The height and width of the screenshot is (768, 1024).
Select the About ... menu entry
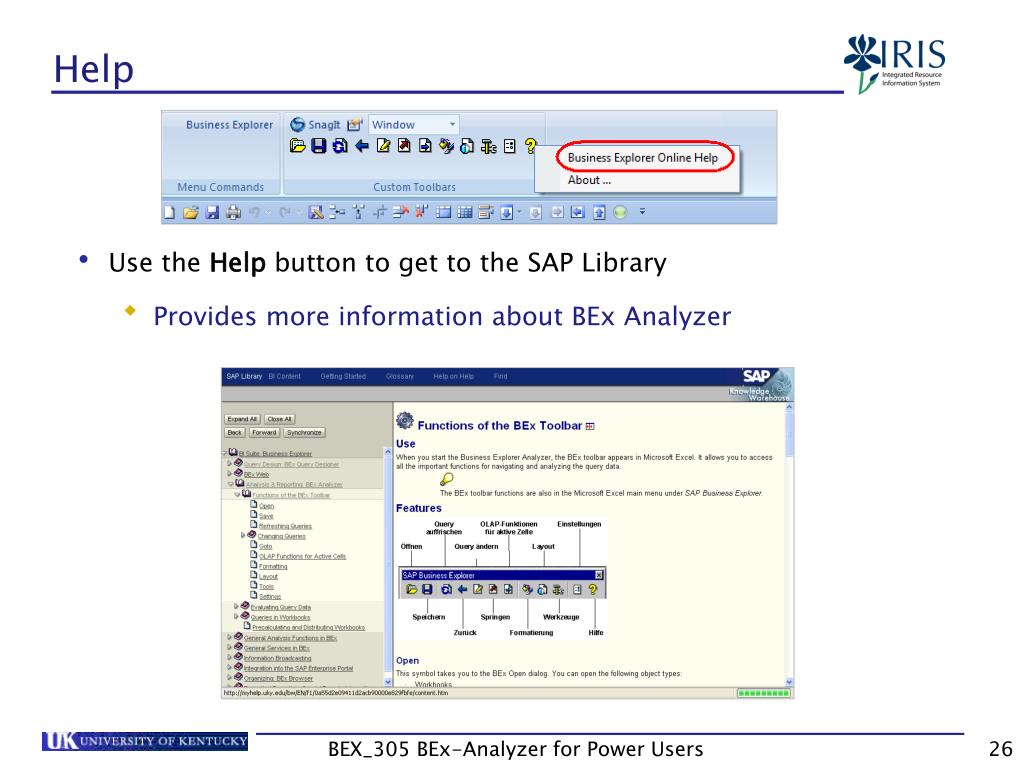pyautogui.click(x=589, y=180)
